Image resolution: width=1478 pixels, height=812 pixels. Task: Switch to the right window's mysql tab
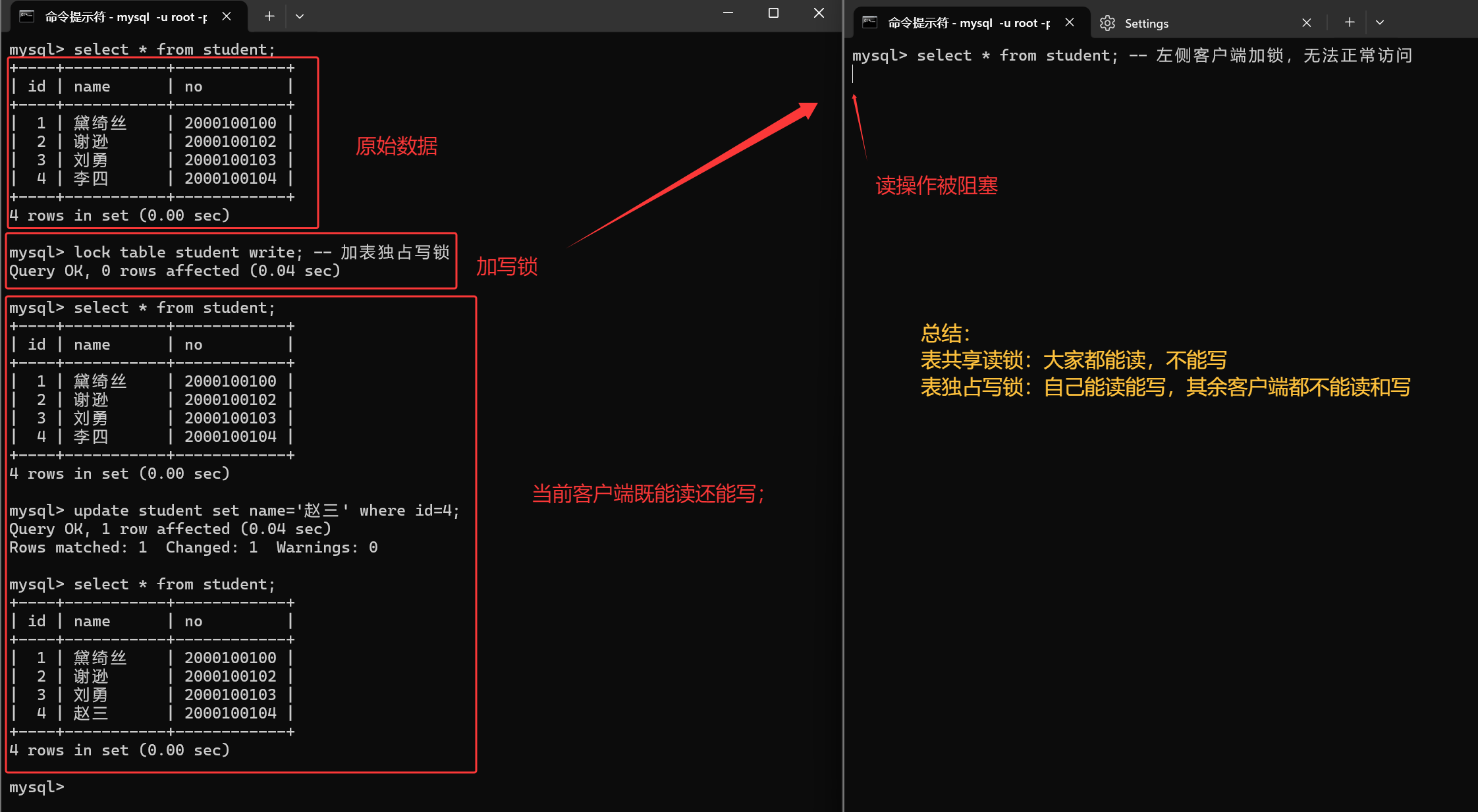coord(968,23)
